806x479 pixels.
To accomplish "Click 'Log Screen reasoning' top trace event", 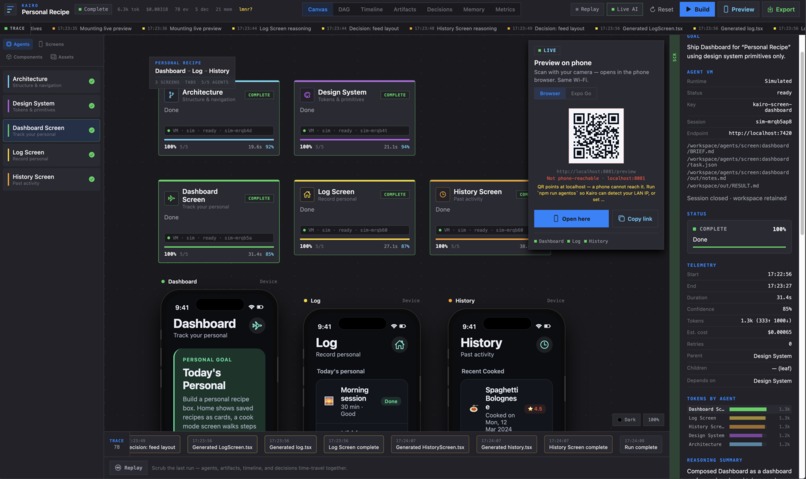I will (x=272, y=28).
